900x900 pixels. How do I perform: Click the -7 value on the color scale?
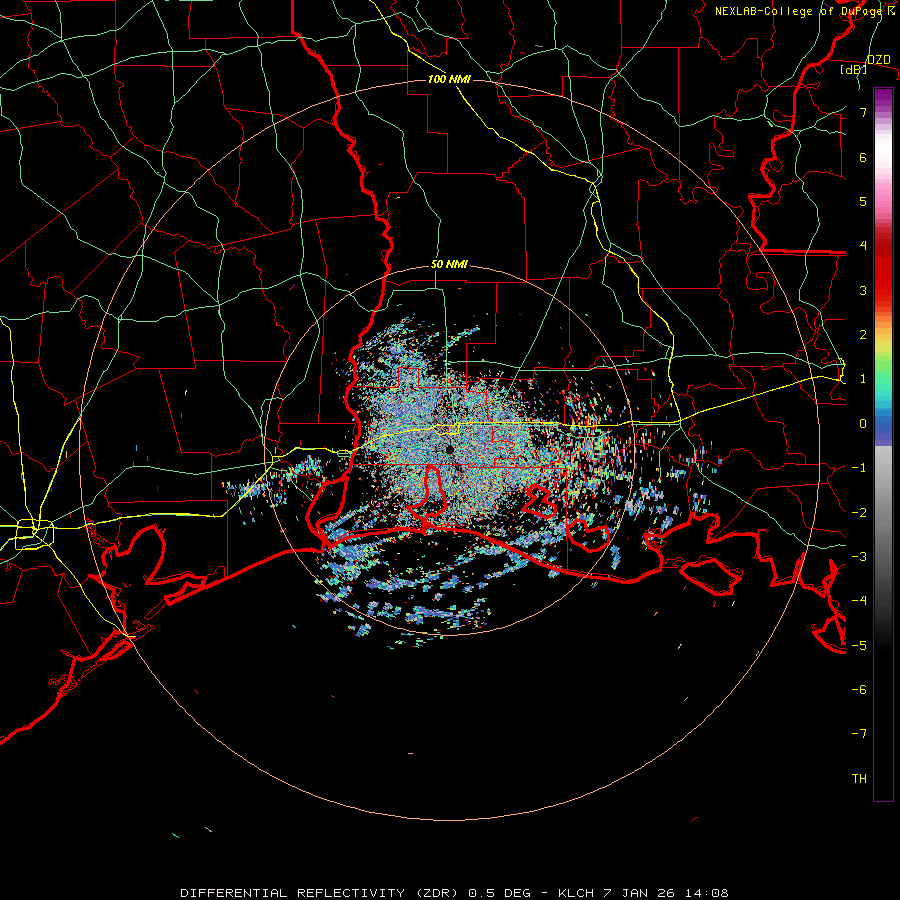point(859,734)
